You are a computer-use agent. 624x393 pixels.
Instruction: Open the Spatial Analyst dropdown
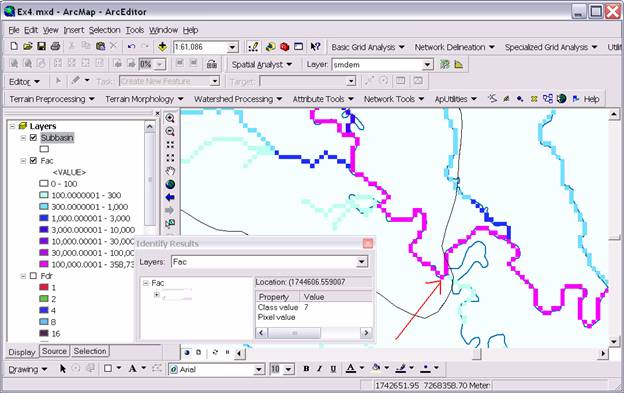click(x=261, y=64)
